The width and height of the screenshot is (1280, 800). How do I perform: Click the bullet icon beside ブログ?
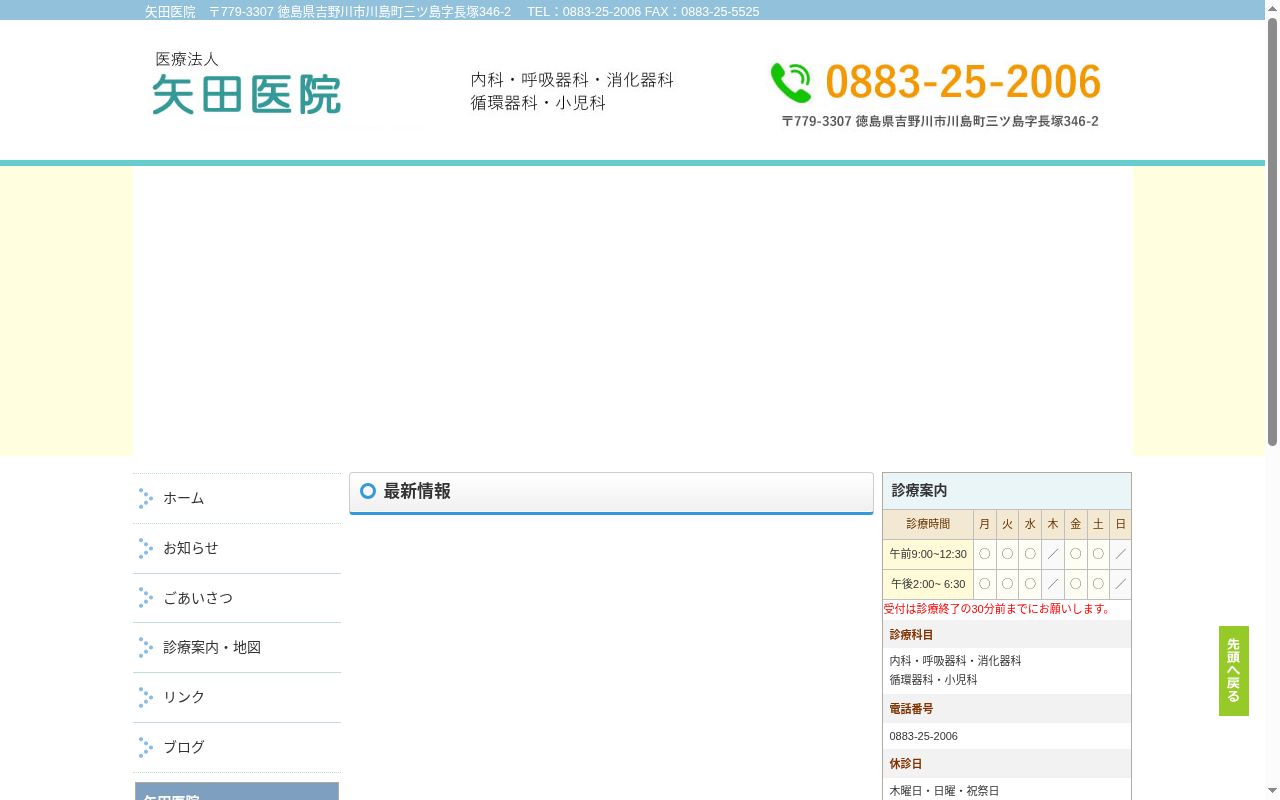[x=146, y=748]
